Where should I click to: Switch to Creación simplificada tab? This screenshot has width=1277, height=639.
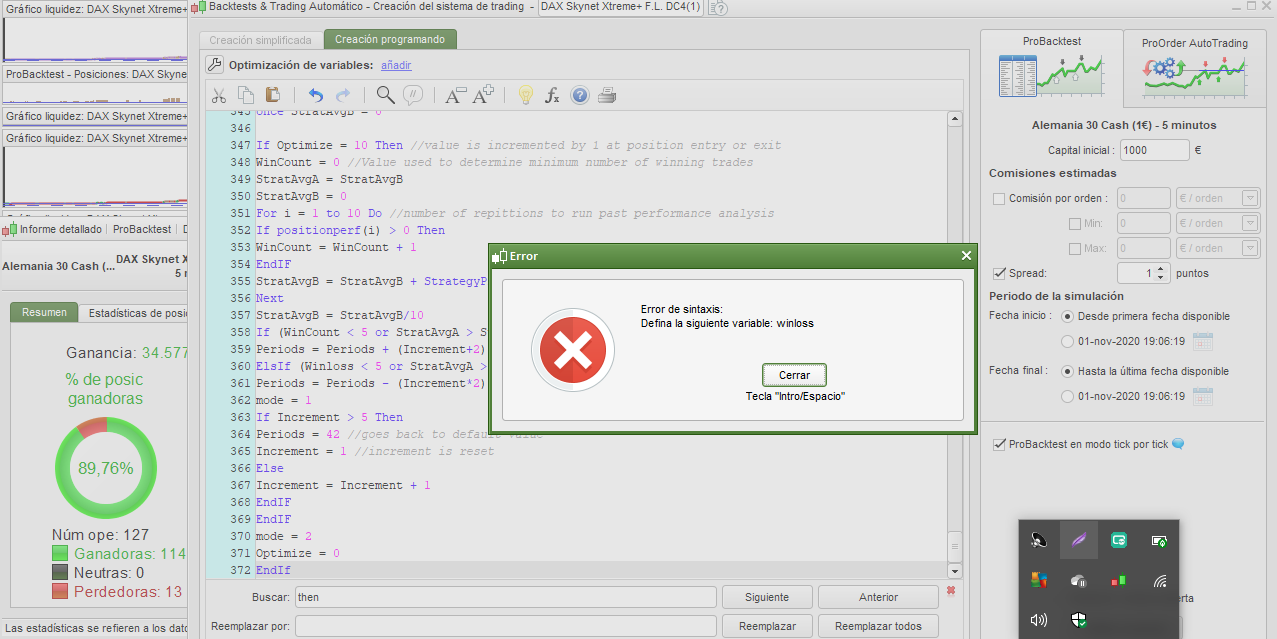click(x=260, y=41)
